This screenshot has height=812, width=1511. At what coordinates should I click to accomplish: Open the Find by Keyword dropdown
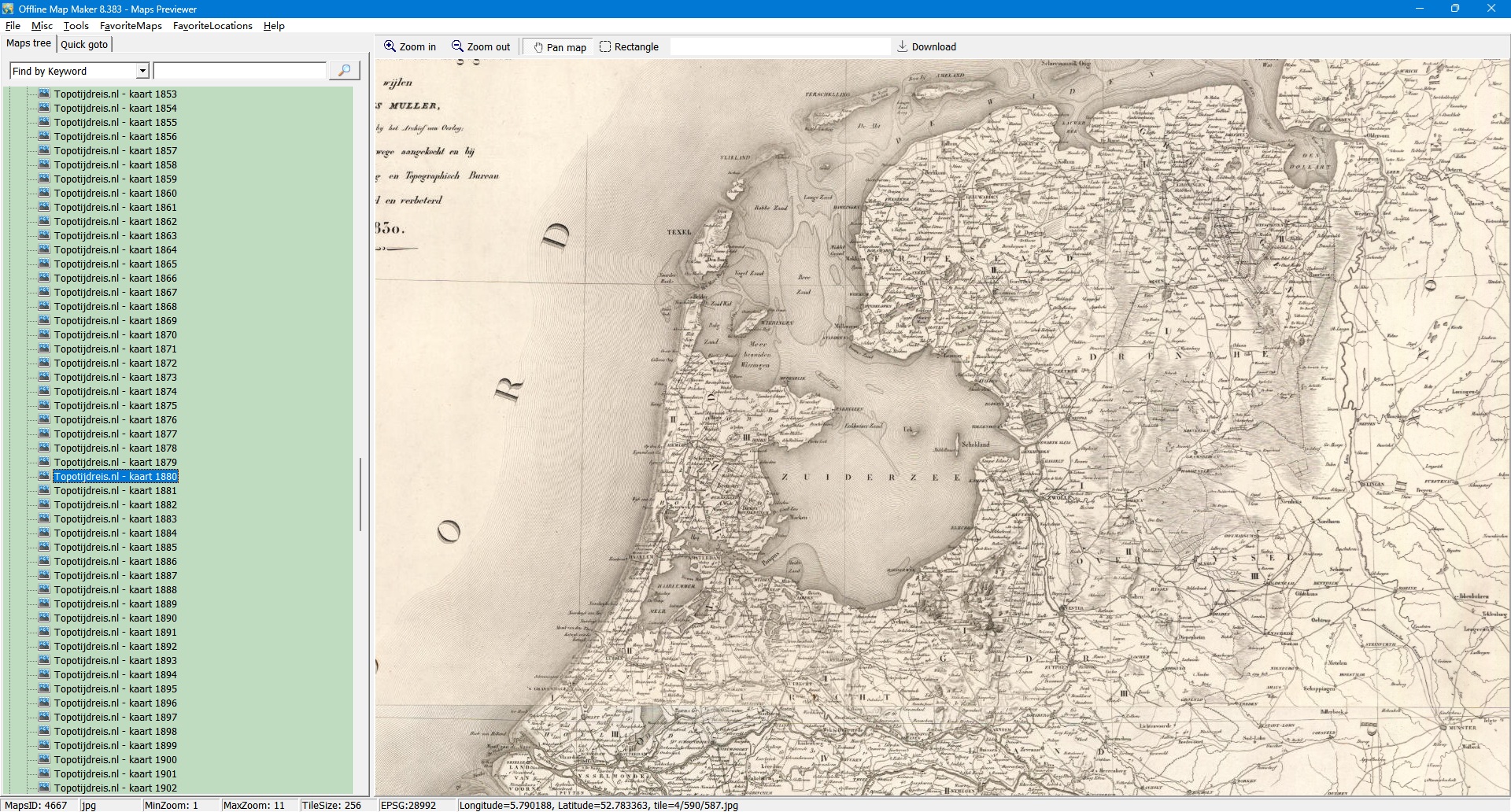[142, 71]
